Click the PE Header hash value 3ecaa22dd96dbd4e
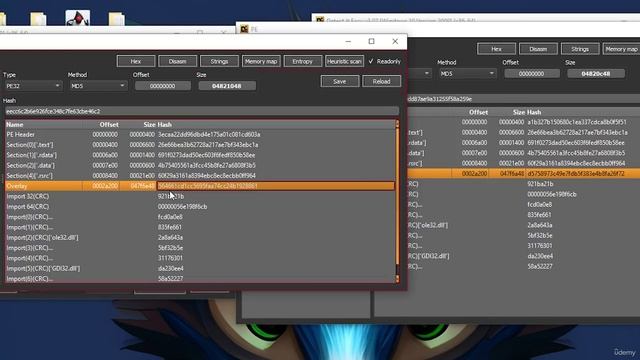The height and width of the screenshot is (360, 640). point(209,134)
